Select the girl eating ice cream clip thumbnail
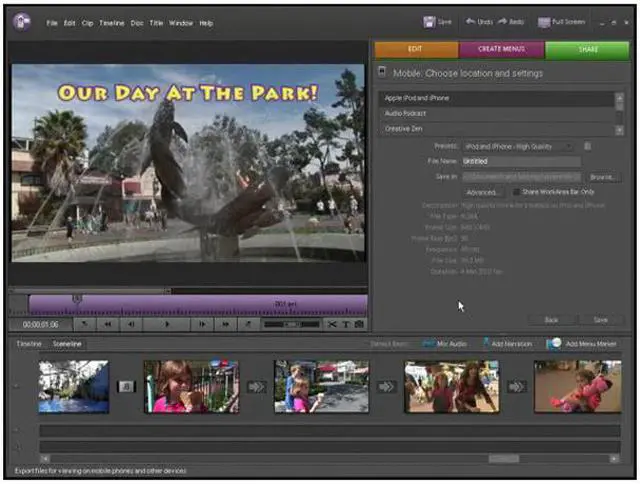Screen dimensions: 640x484 [191, 386]
